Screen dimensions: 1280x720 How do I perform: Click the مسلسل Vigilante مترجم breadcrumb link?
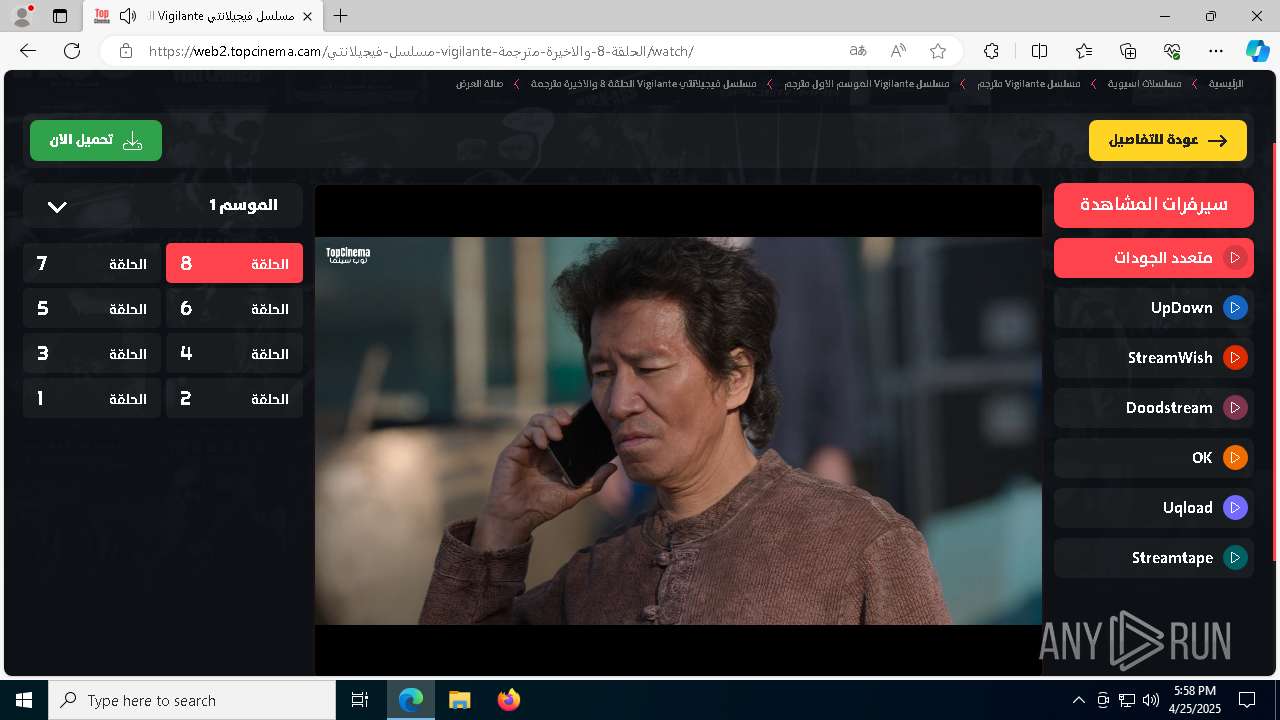pyautogui.click(x=1029, y=84)
